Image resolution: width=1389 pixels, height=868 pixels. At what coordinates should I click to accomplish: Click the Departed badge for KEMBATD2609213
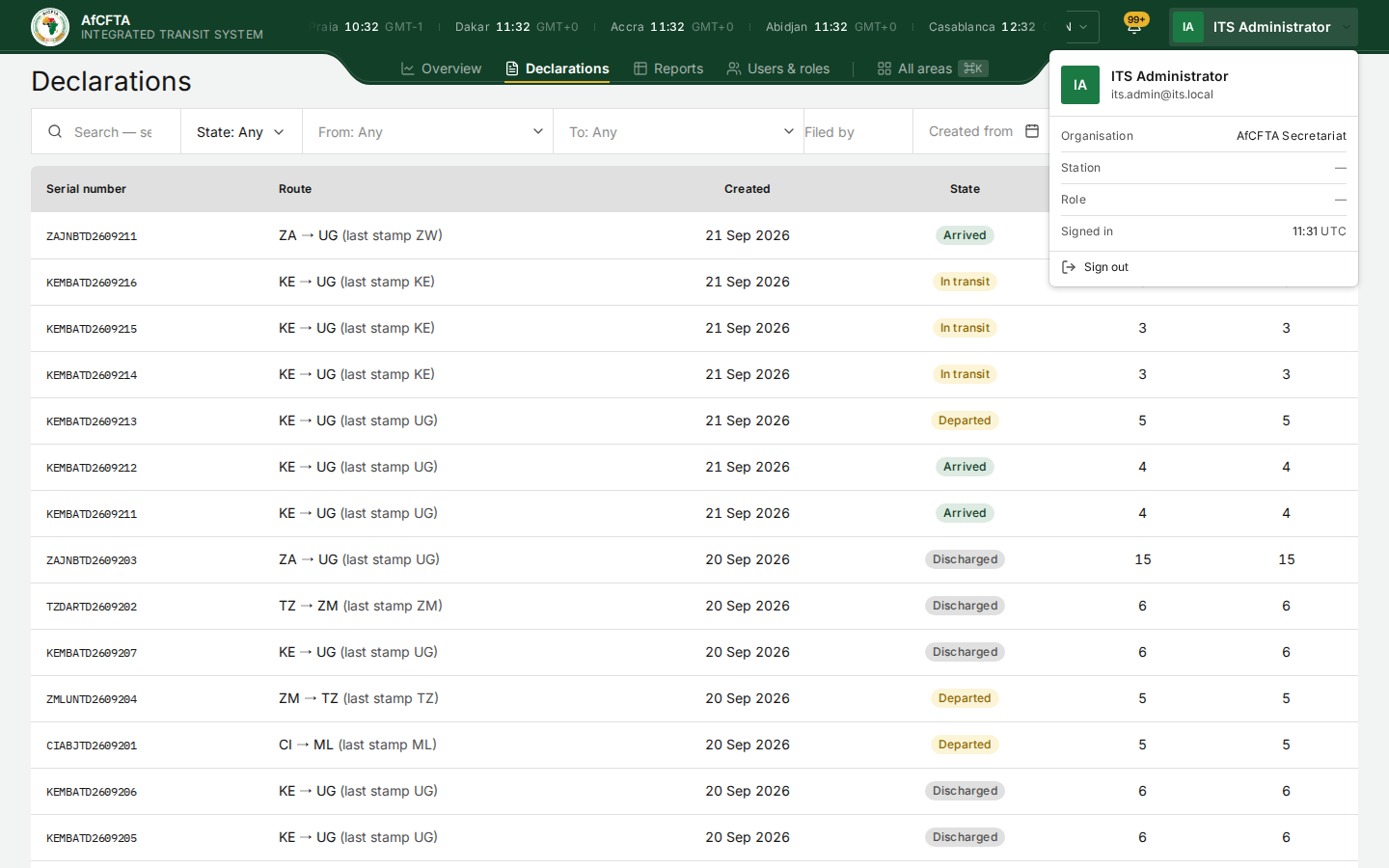[x=965, y=420]
